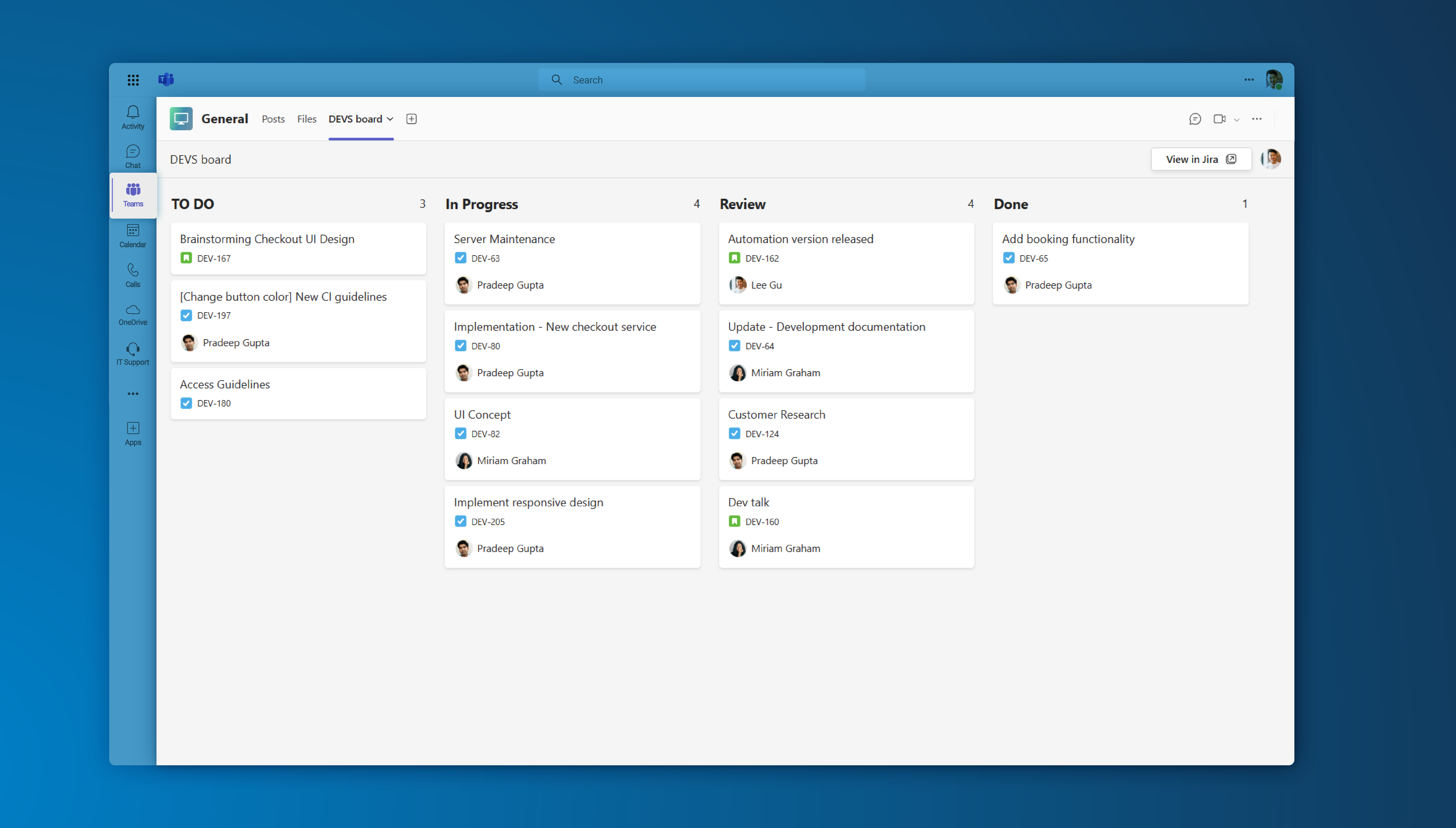Expand the DEVS board tab dropdown
Viewport: 1456px width, 828px height.
[390, 119]
